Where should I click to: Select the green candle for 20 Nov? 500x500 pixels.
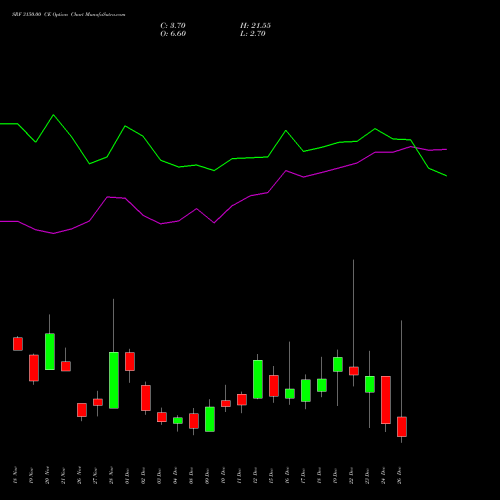click(x=50, y=351)
